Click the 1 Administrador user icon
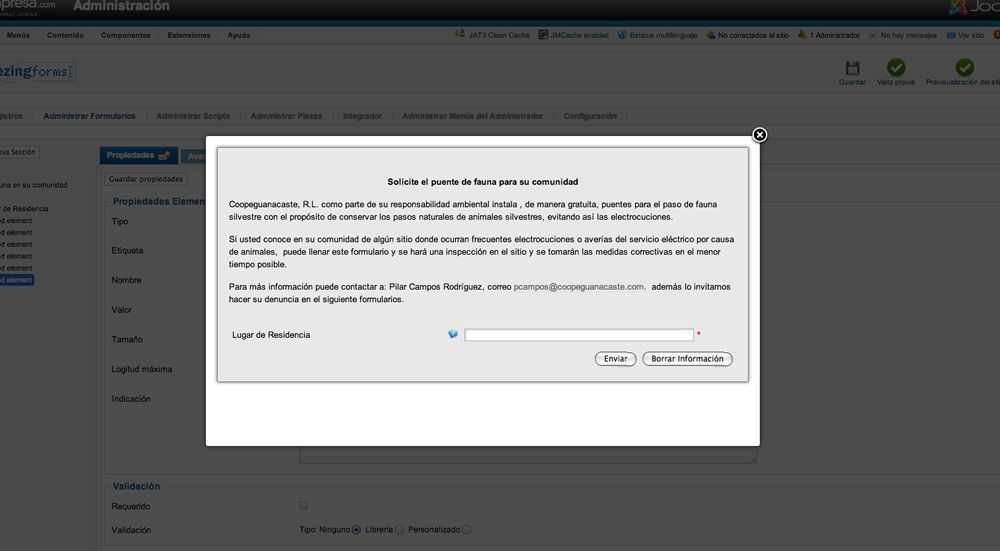 point(802,34)
